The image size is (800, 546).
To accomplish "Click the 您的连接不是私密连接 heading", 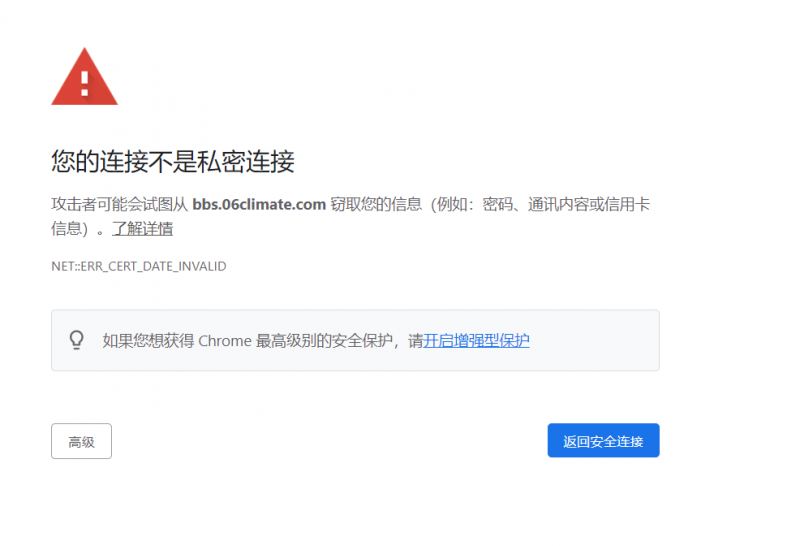I will 172,161.
